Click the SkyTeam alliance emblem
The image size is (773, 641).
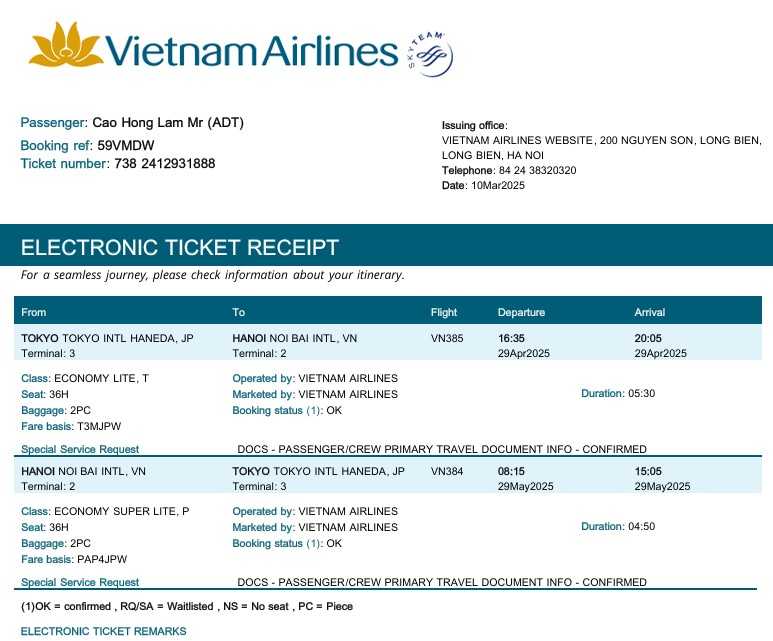[x=428, y=56]
